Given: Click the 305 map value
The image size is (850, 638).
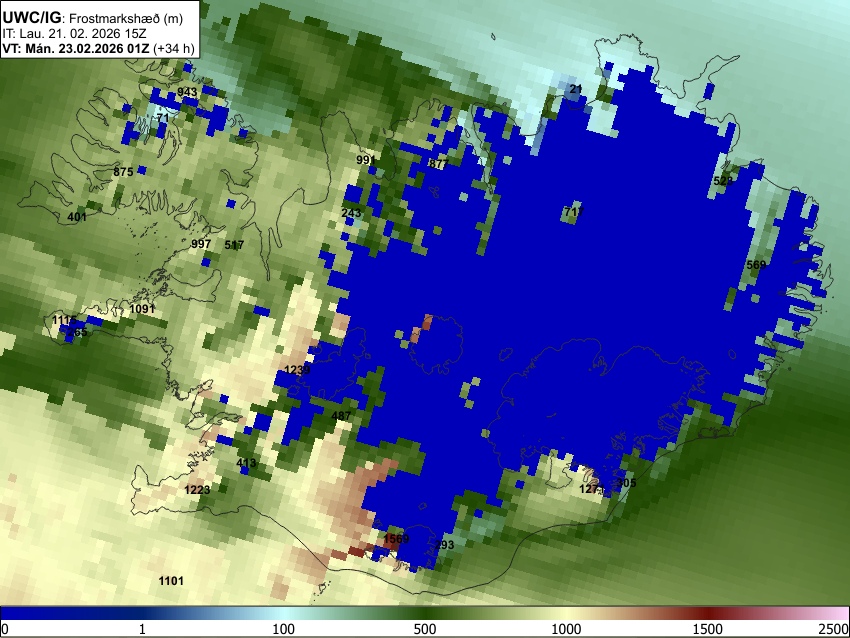Looking at the screenshot, I should coord(626,483).
